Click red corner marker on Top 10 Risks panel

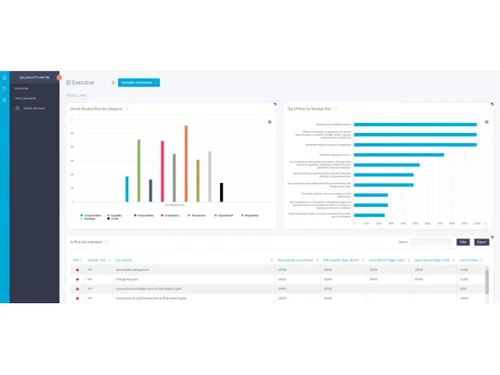coord(492,104)
